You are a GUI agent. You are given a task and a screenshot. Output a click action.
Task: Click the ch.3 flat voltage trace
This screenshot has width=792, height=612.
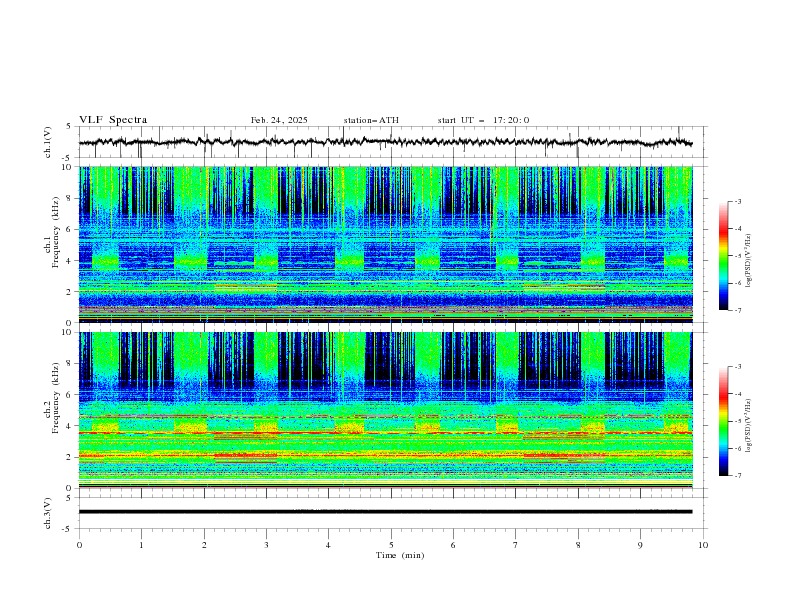point(385,512)
